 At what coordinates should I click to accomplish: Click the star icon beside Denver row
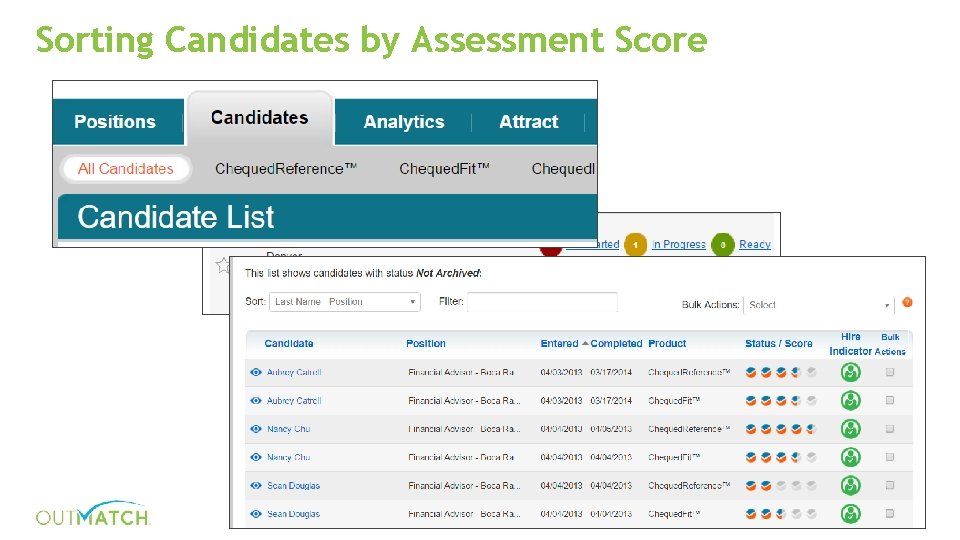click(x=223, y=265)
